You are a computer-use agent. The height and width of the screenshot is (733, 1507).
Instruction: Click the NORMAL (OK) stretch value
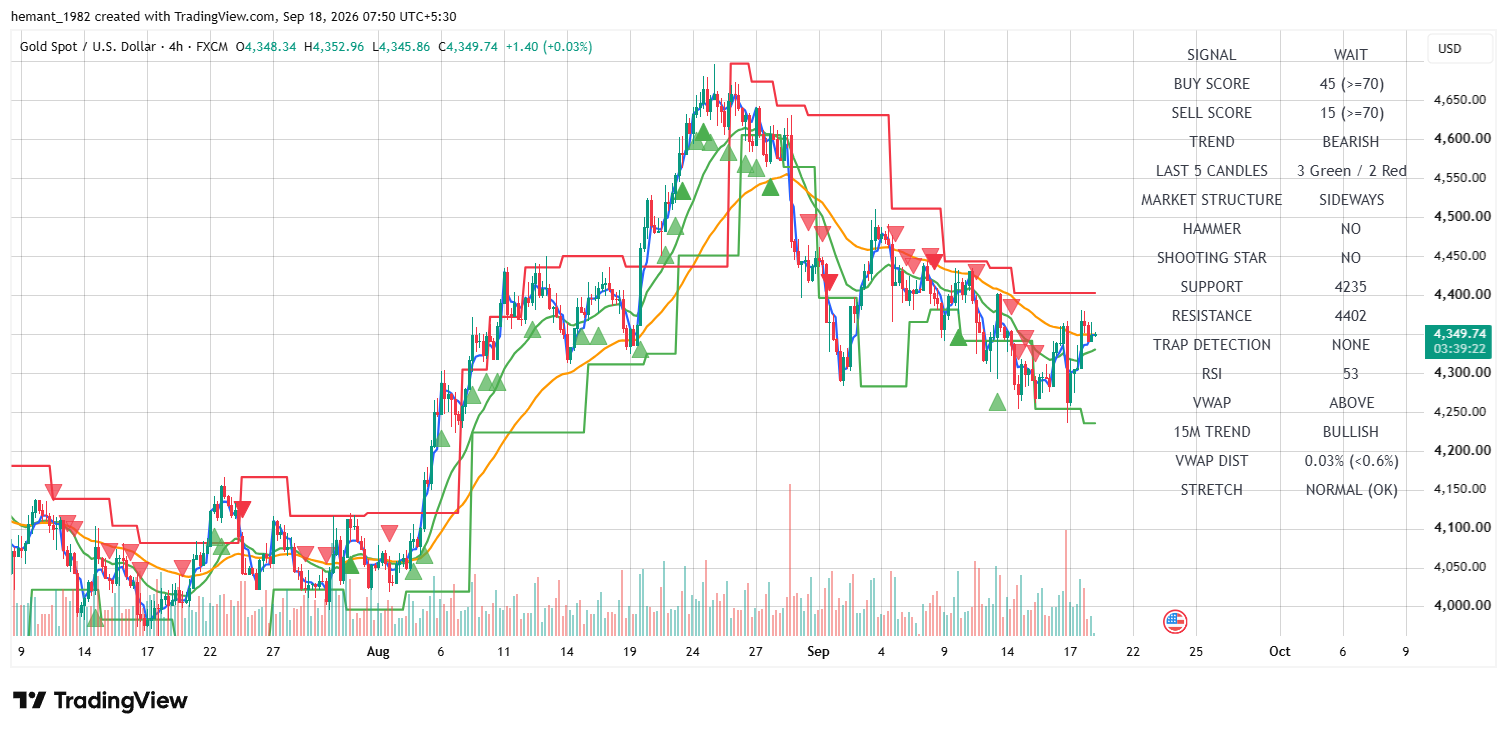(x=1351, y=490)
